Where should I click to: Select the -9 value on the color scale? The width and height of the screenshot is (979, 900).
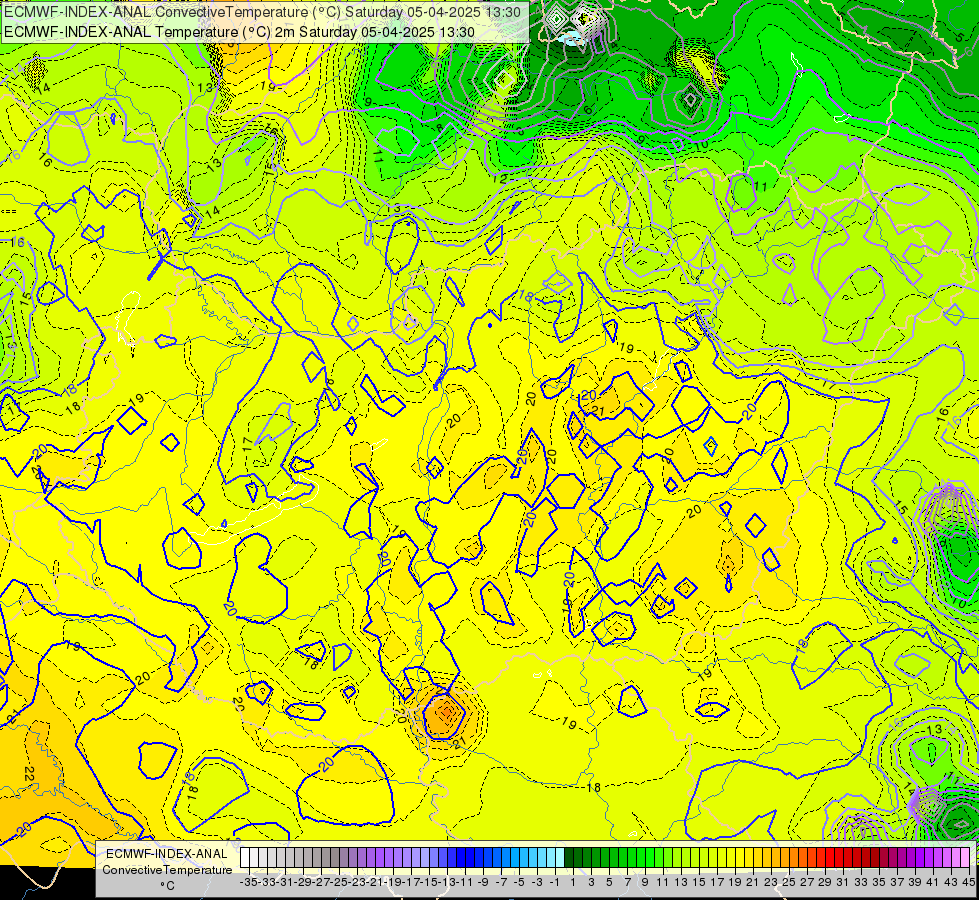click(483, 883)
